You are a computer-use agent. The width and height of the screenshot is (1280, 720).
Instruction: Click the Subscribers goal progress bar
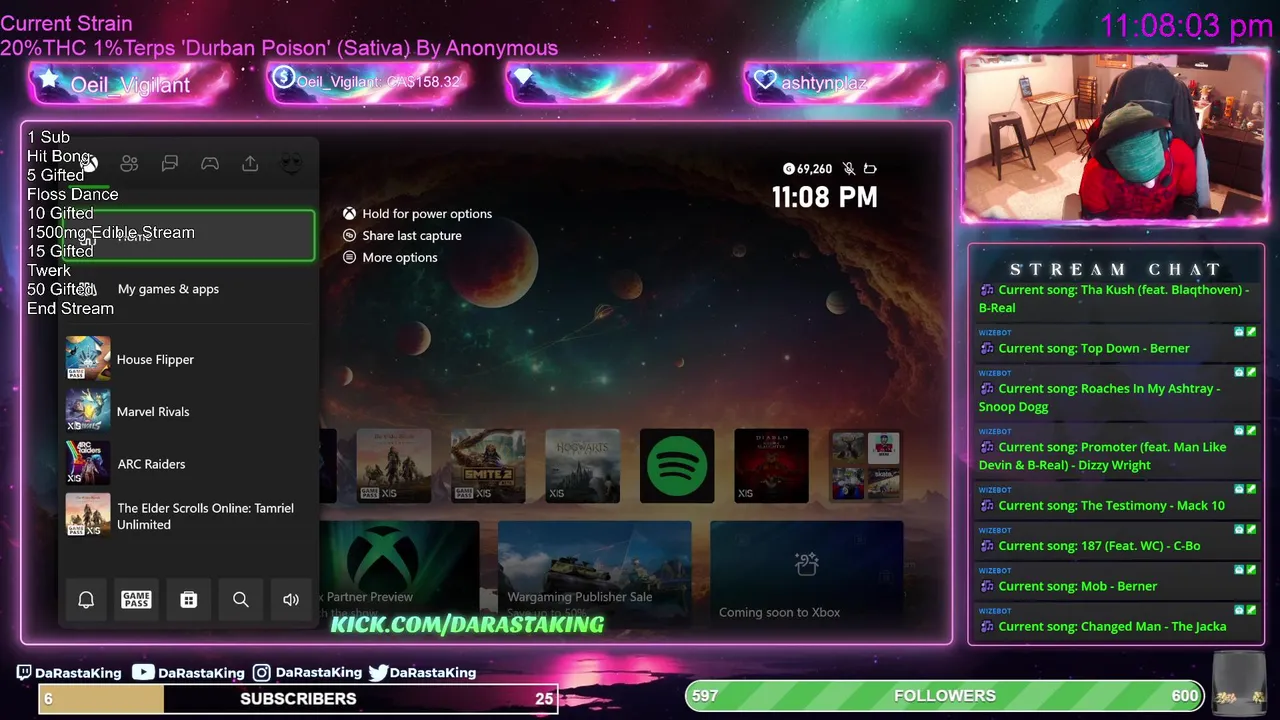pos(298,698)
